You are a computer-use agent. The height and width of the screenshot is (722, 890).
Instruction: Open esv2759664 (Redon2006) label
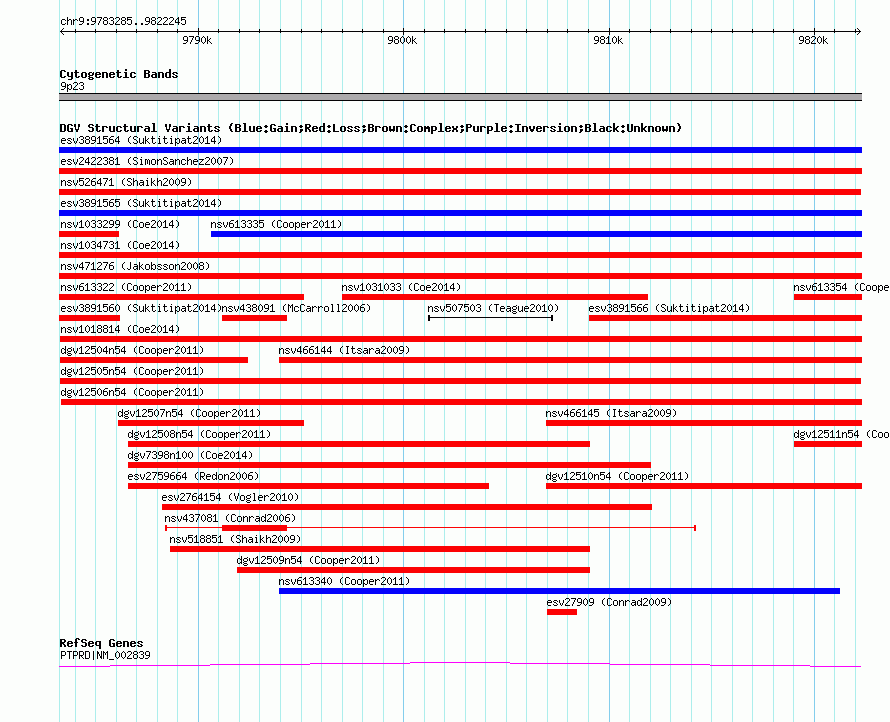point(193,476)
